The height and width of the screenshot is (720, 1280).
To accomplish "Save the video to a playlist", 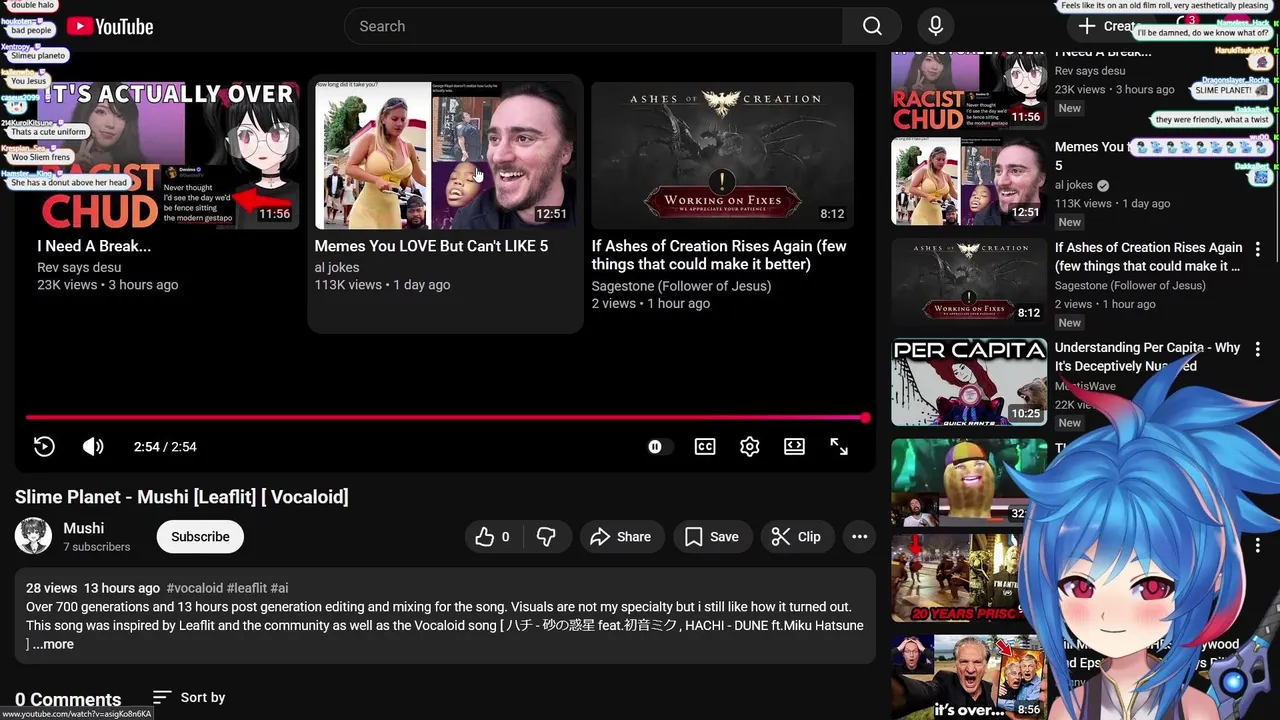I will pyautogui.click(x=712, y=537).
